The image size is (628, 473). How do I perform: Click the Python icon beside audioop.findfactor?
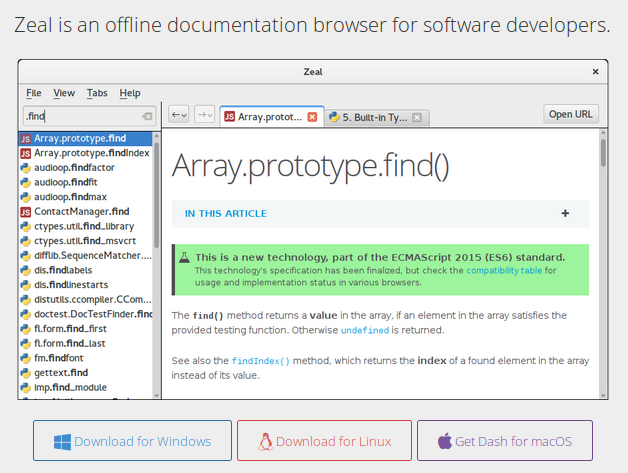point(26,168)
